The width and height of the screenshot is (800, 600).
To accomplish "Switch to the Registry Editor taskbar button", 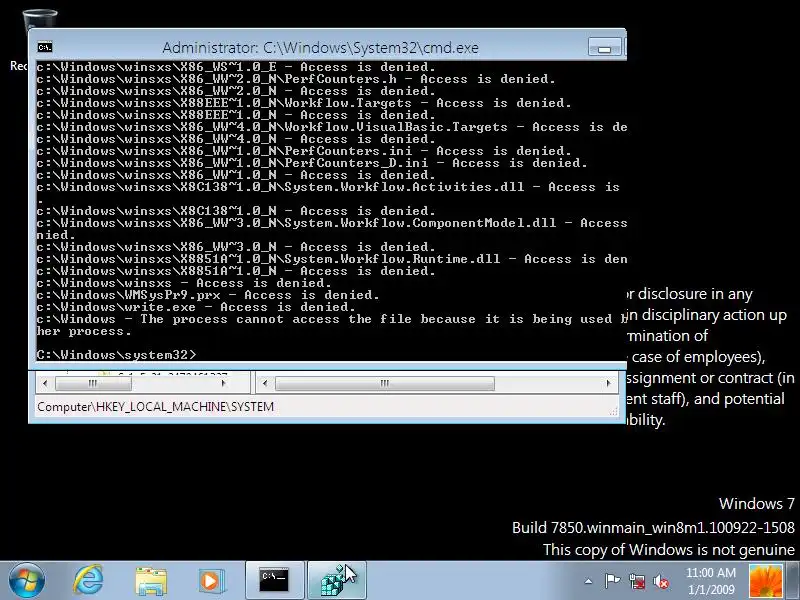I will (x=337, y=580).
